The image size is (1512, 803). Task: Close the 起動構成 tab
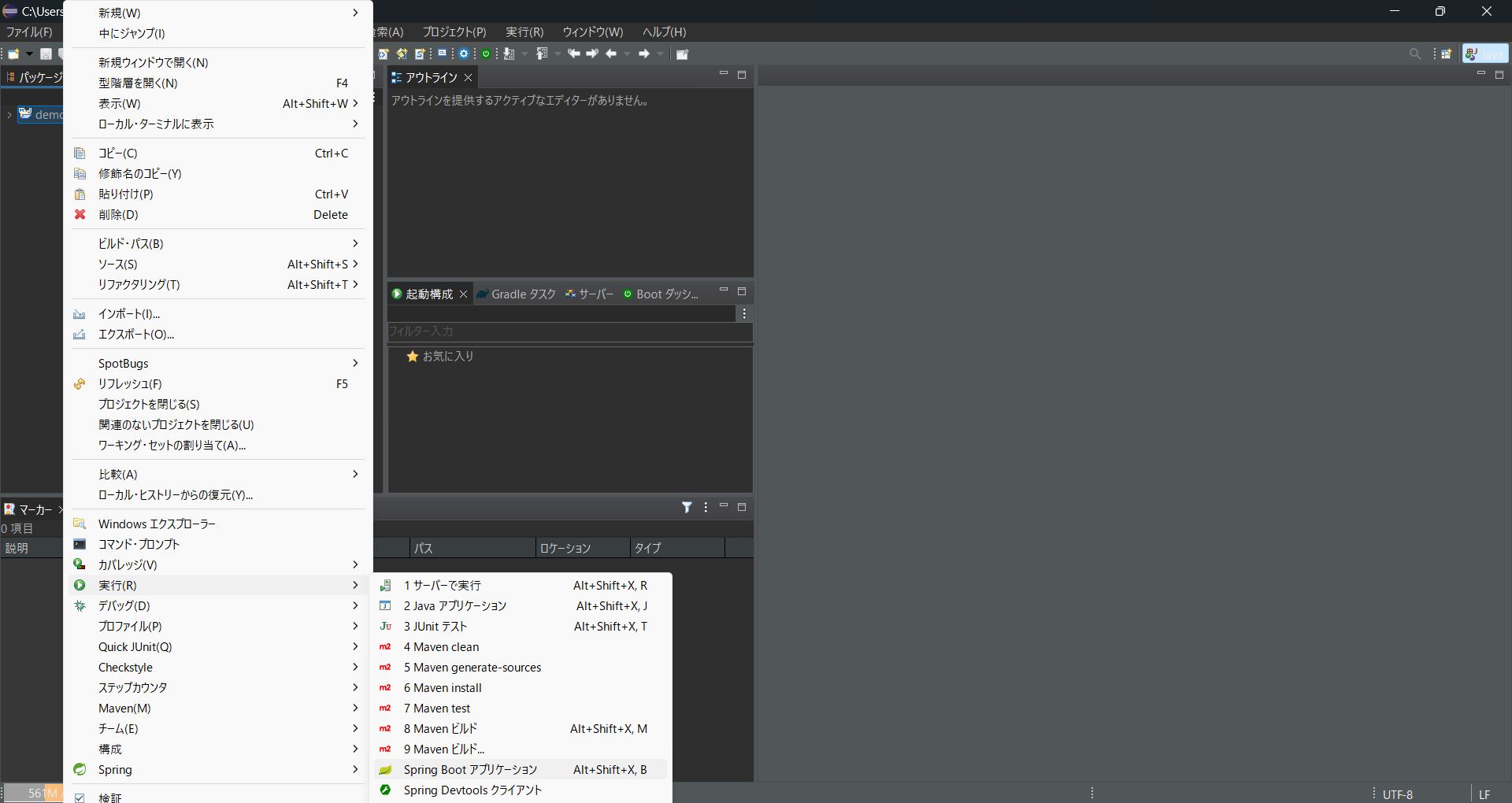pyautogui.click(x=464, y=294)
